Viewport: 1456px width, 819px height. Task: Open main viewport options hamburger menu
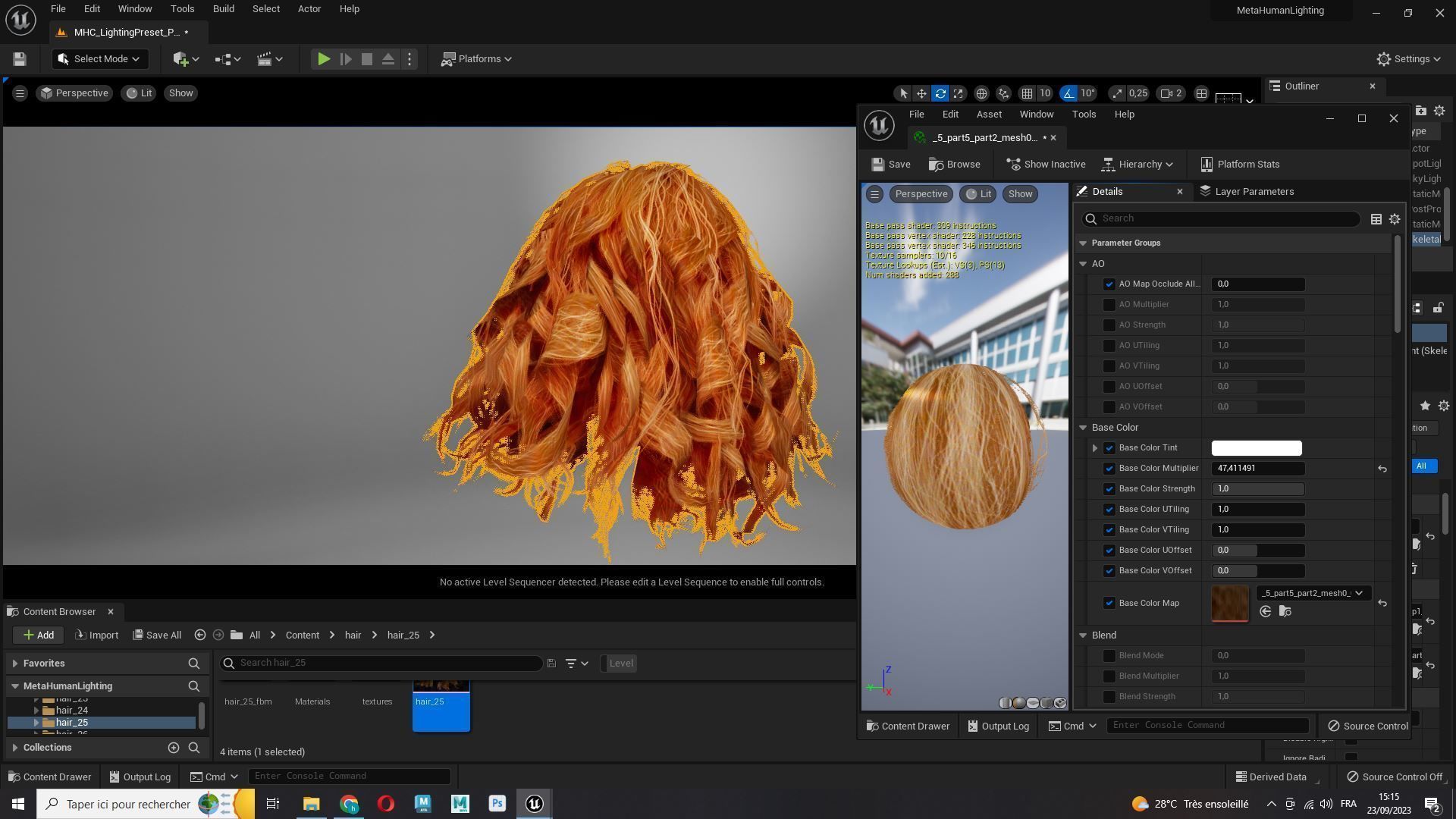pyautogui.click(x=20, y=93)
